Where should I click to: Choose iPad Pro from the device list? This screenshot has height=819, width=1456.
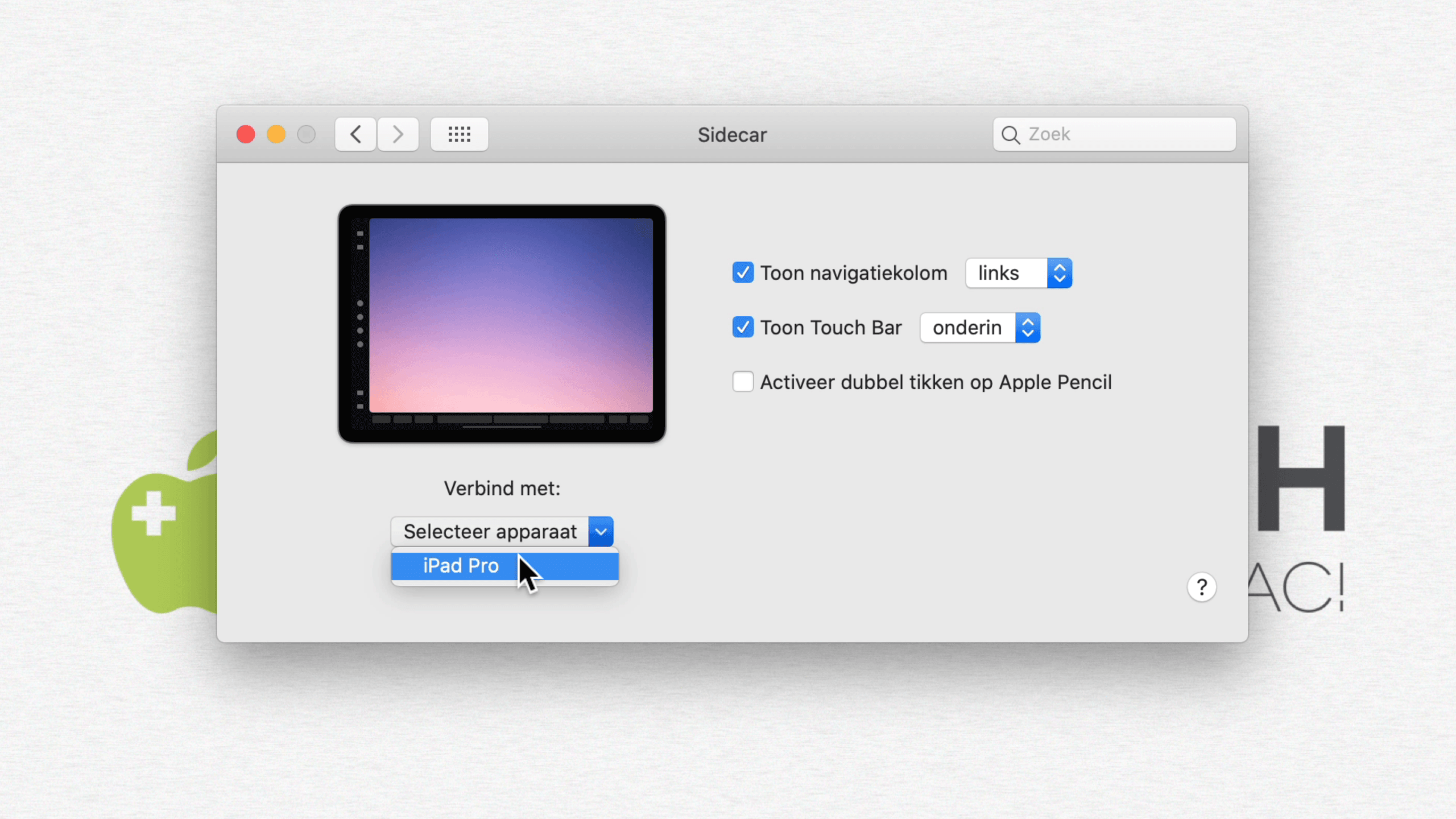(x=504, y=566)
